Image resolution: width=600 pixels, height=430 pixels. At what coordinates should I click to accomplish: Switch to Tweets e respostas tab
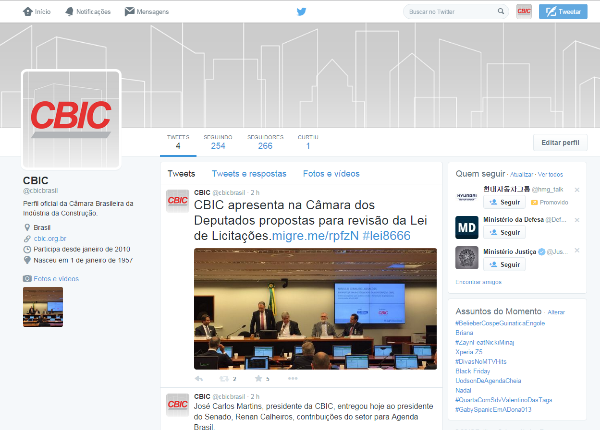click(x=249, y=173)
